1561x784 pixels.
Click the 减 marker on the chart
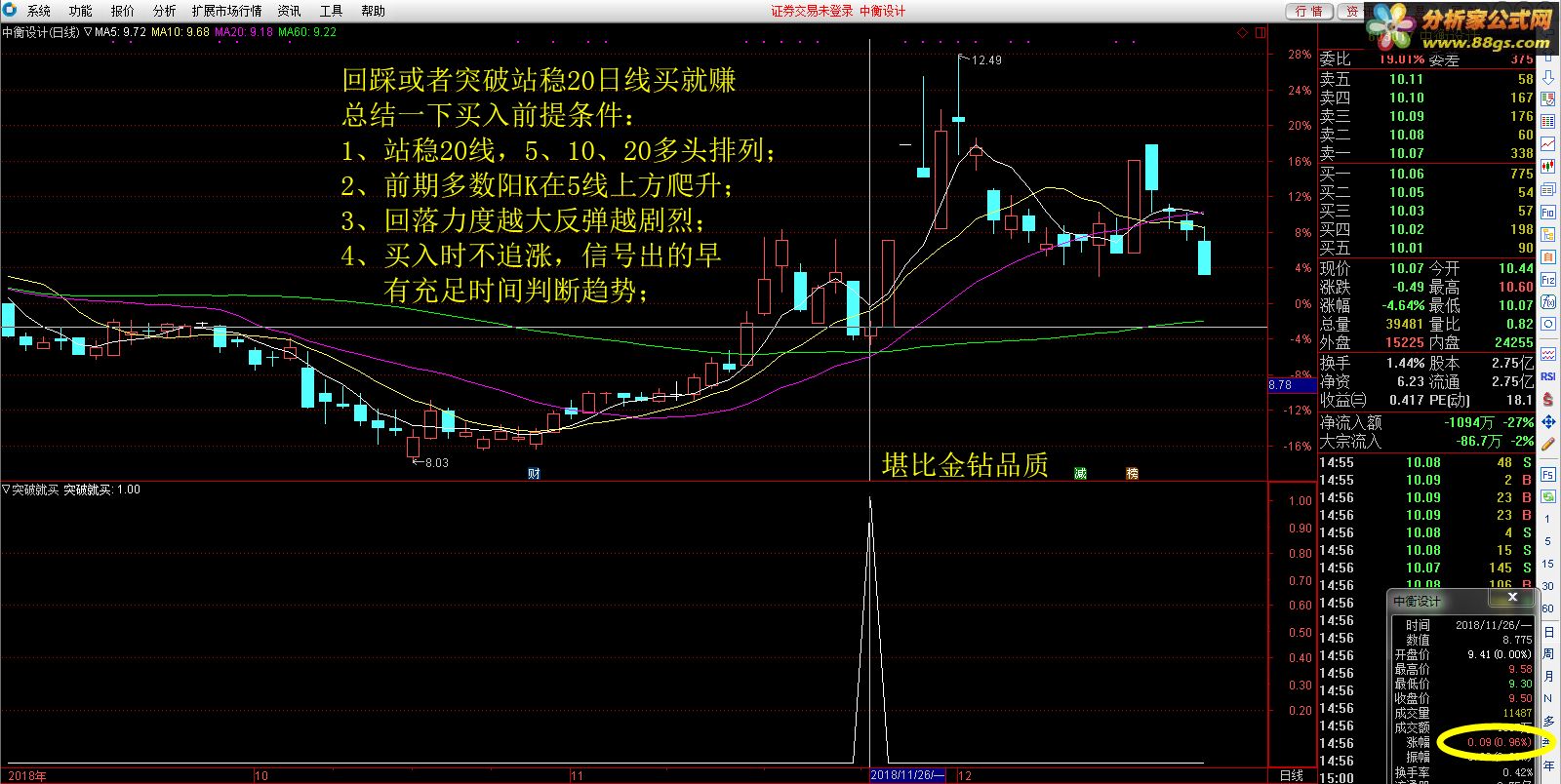coord(1080,474)
